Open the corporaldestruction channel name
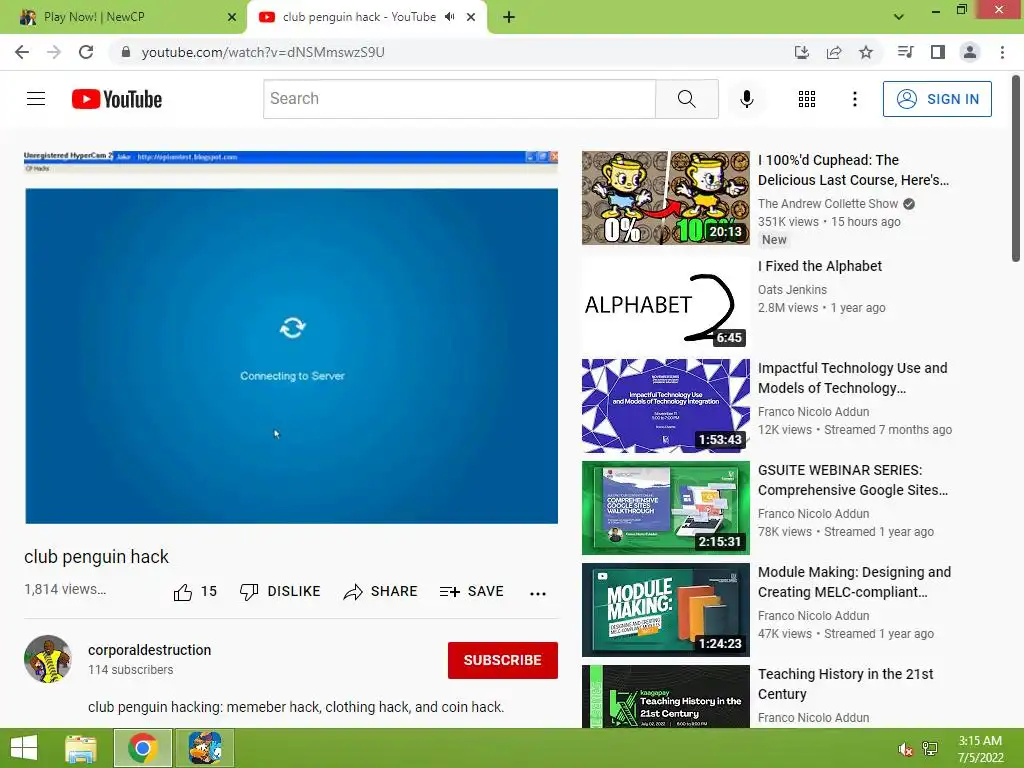Viewport: 1024px width, 768px height. tap(150, 650)
